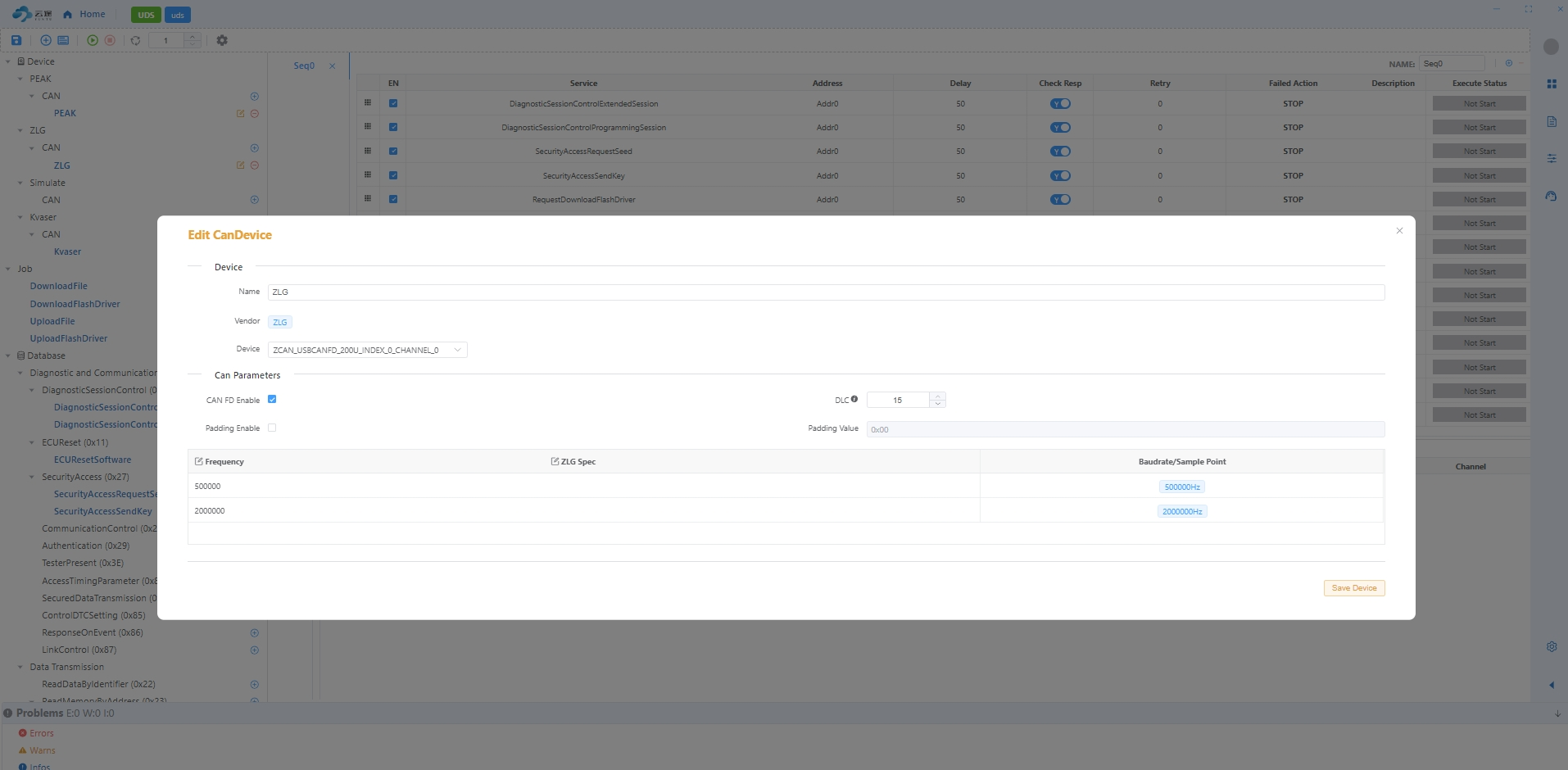Click the plus circle icon next to NAME field
Viewport: 1568px width, 770px height.
[1509, 63]
